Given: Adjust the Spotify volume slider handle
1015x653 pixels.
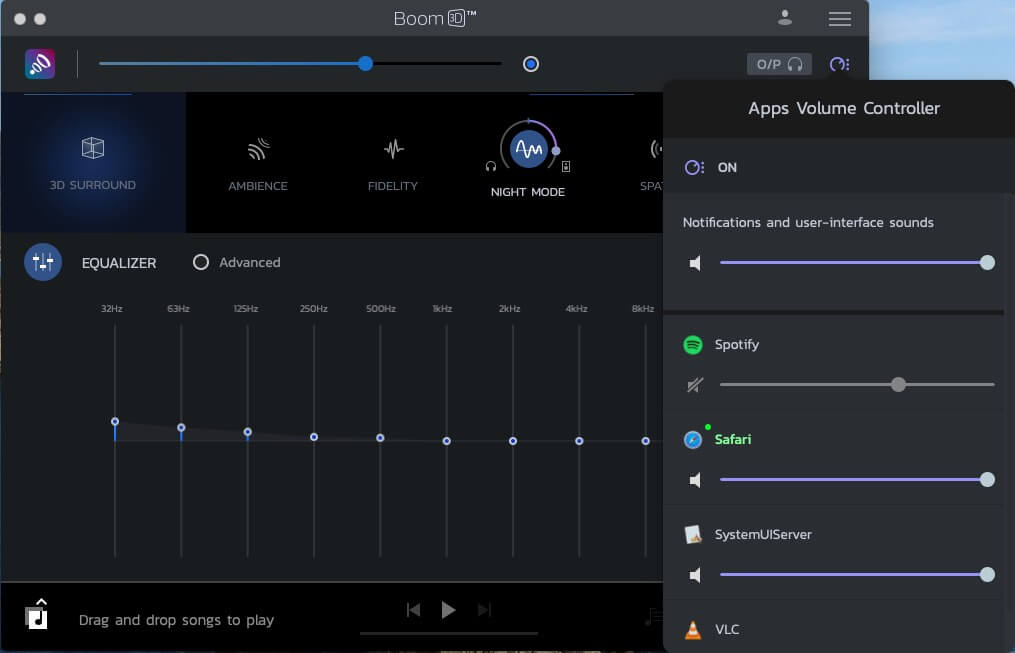Looking at the screenshot, I should click(898, 384).
